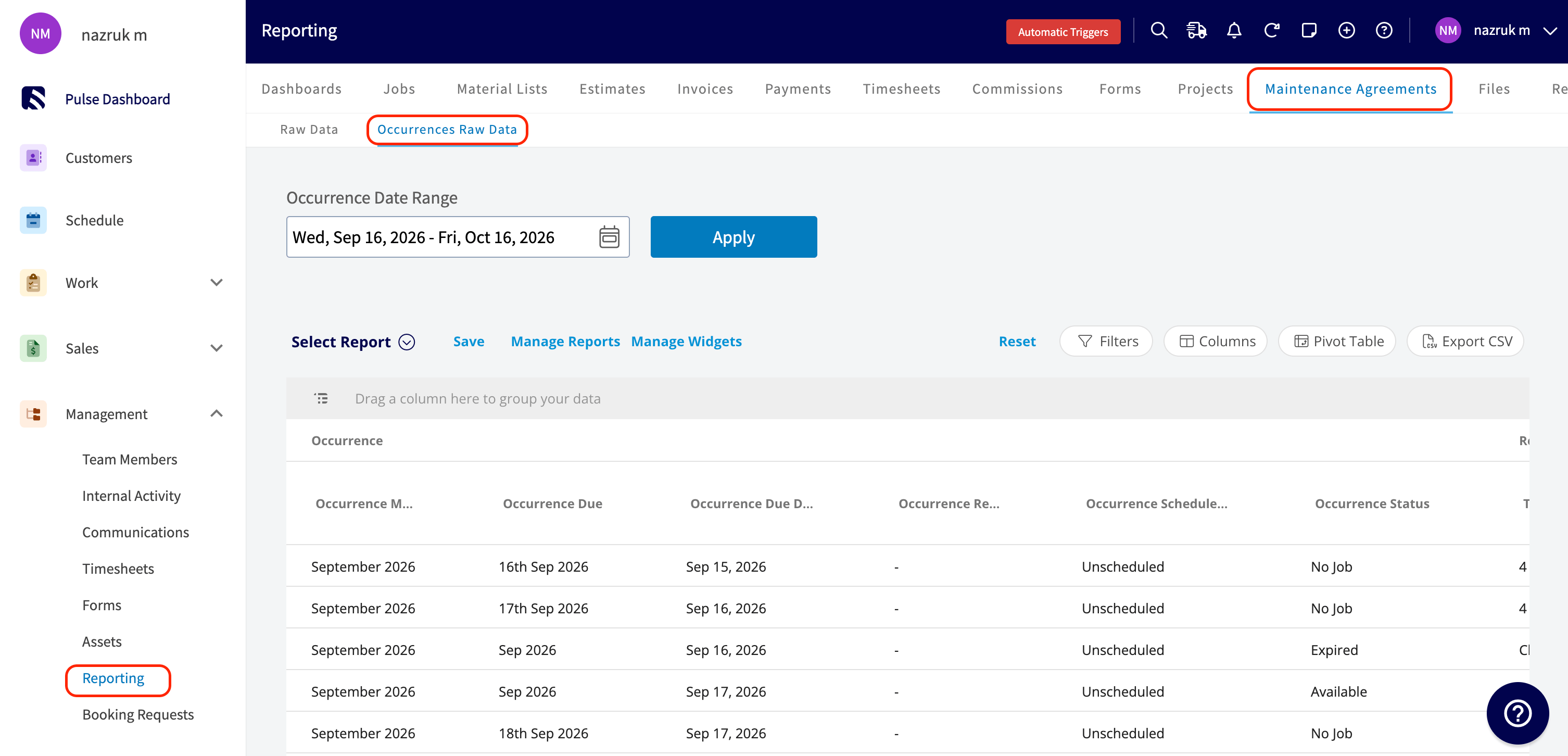Open Booking Requests in sidebar
1568x756 pixels.
point(138,715)
